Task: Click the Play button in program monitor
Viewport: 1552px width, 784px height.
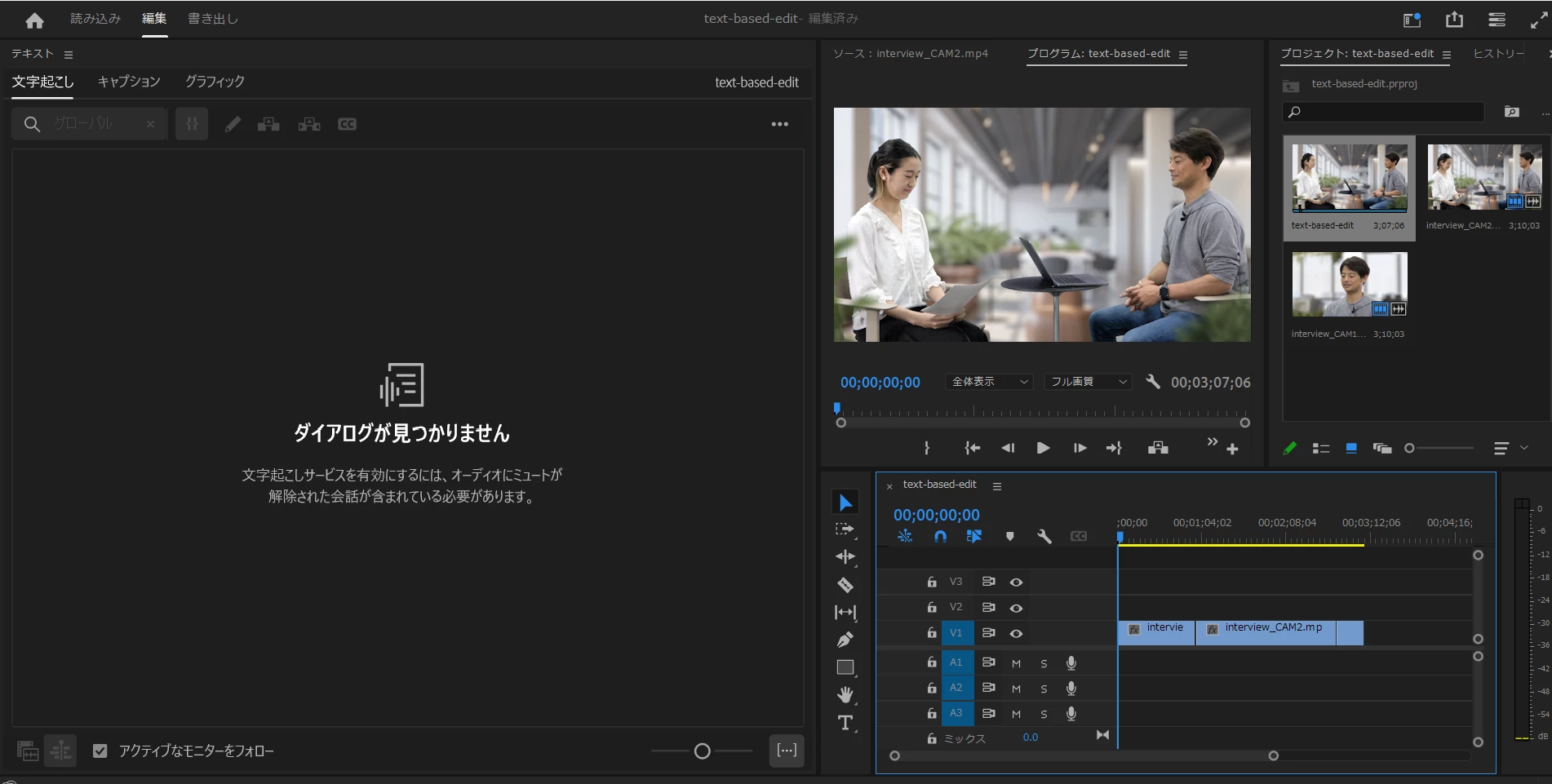Action: point(1043,448)
